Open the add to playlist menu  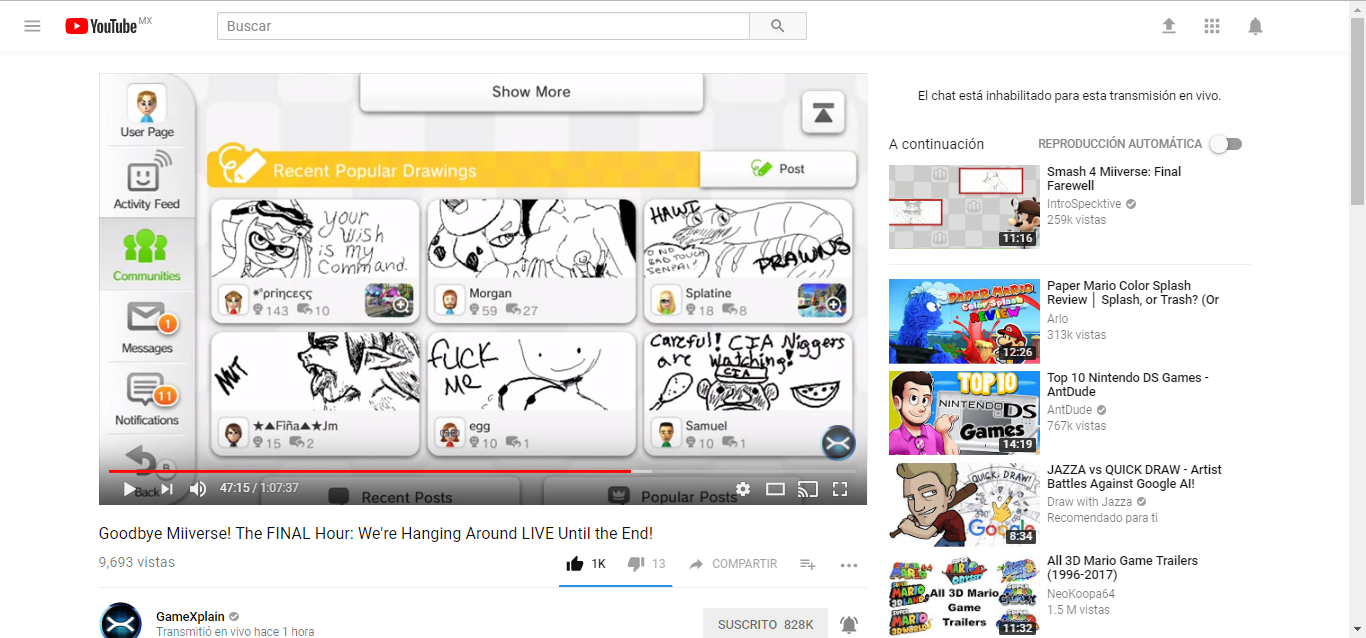click(808, 565)
